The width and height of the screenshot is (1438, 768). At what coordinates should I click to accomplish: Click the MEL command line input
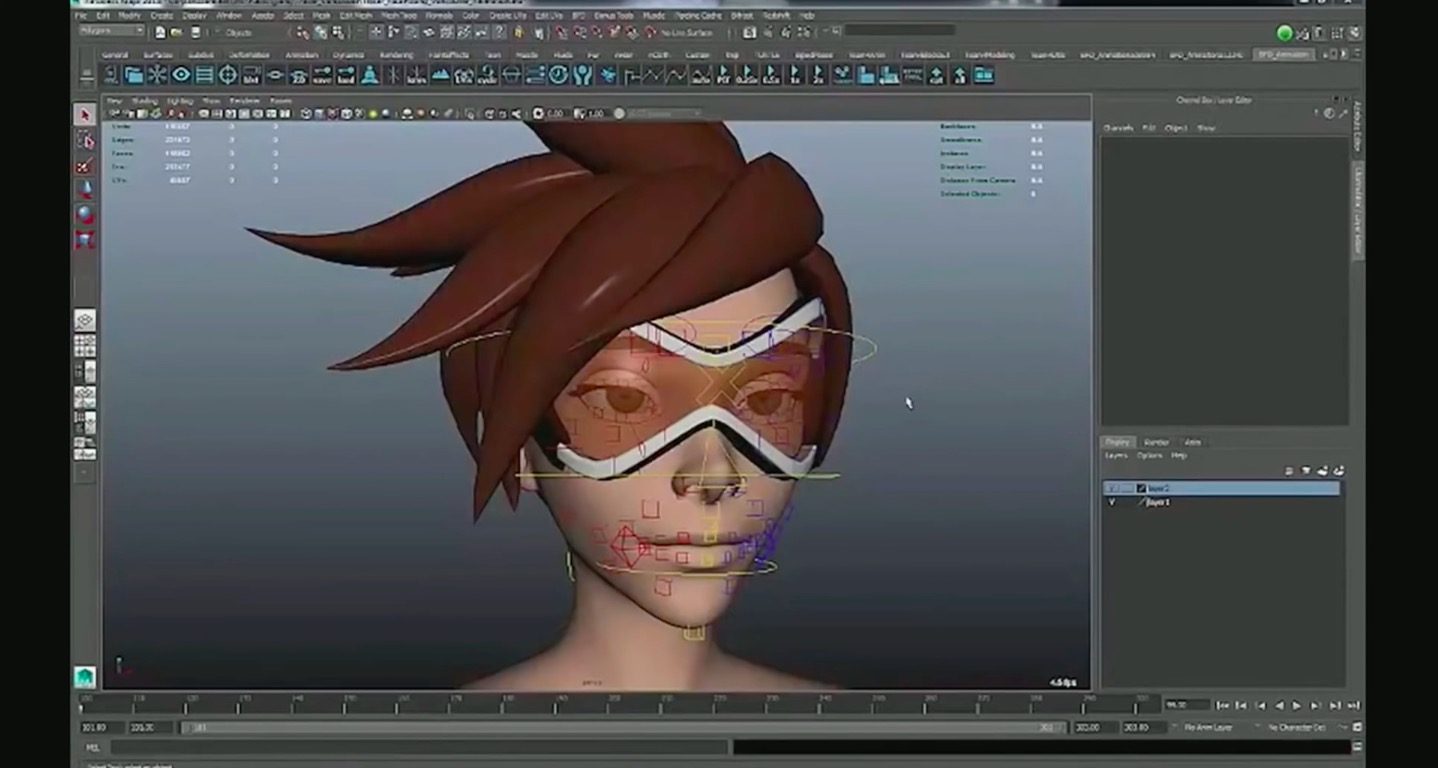[420, 747]
